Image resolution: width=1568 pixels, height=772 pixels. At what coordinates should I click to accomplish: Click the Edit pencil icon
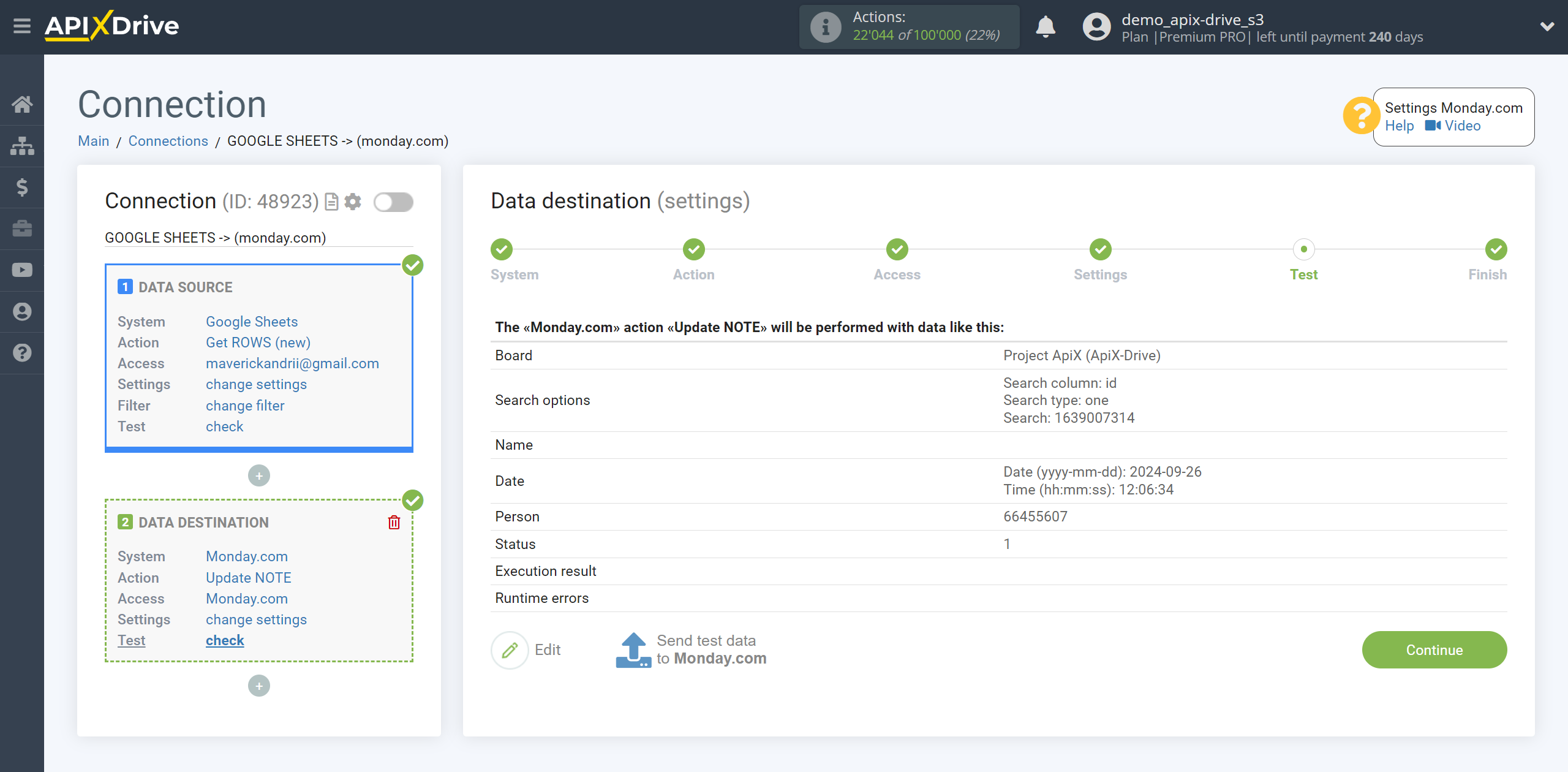(x=510, y=650)
